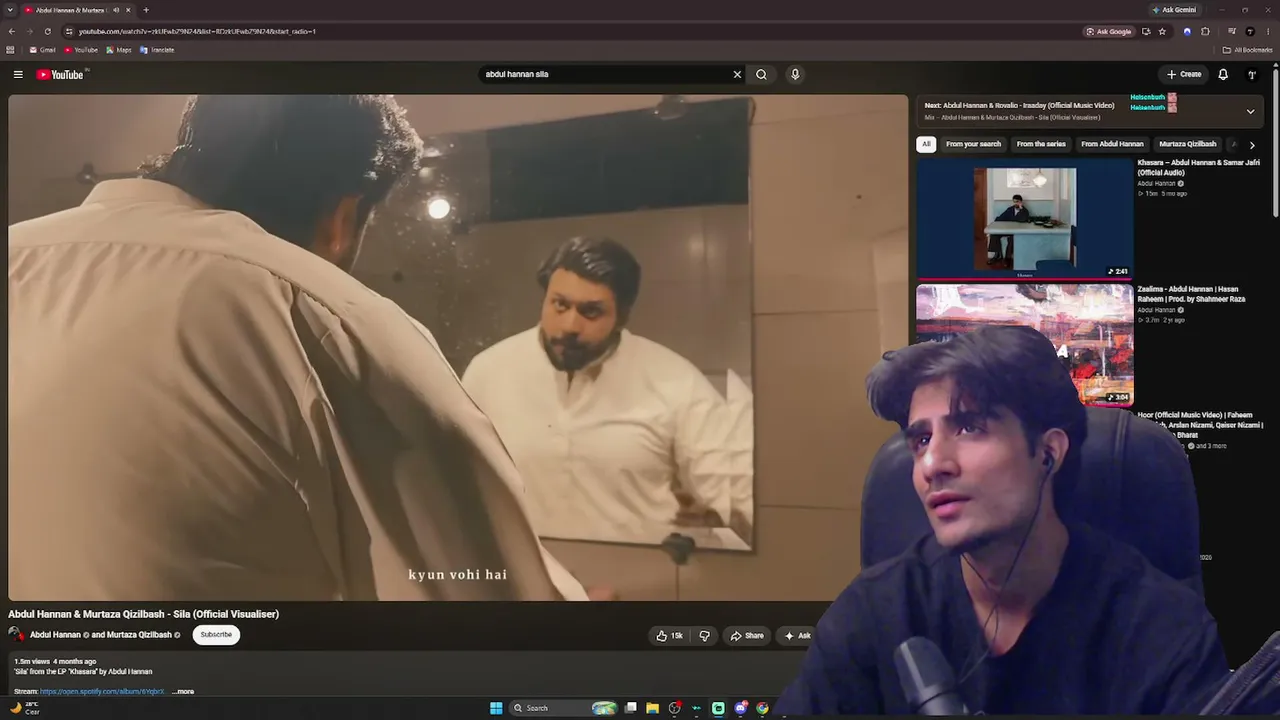The height and width of the screenshot is (720, 1280).
Task: Select the Murtaza Qizilbash chip
Action: [x=1188, y=144]
